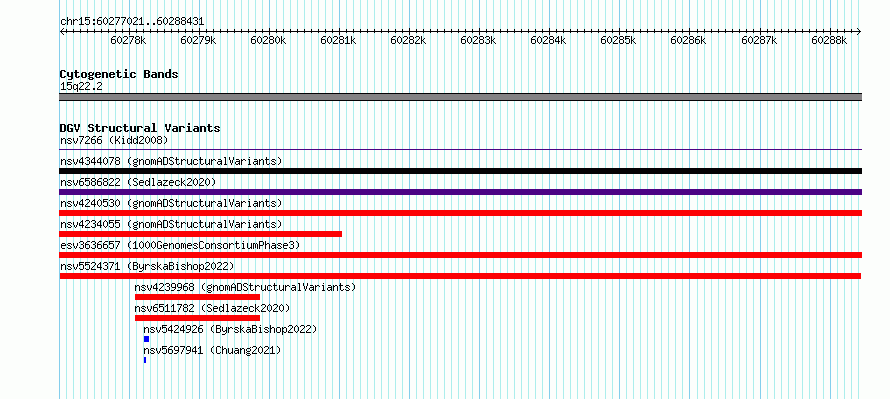This screenshot has width=890, height=399.
Task: Click nsv4234055 (gnomADStructuralVariants) label
Action: (x=171, y=224)
